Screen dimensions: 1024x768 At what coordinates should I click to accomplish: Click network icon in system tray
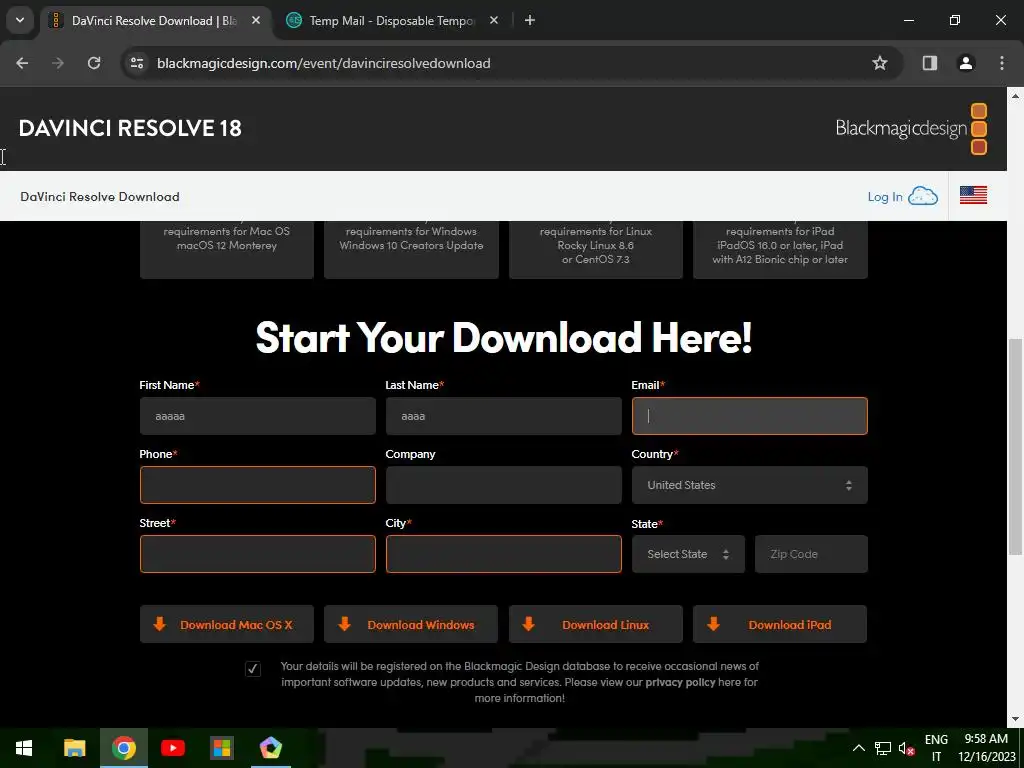click(x=883, y=748)
